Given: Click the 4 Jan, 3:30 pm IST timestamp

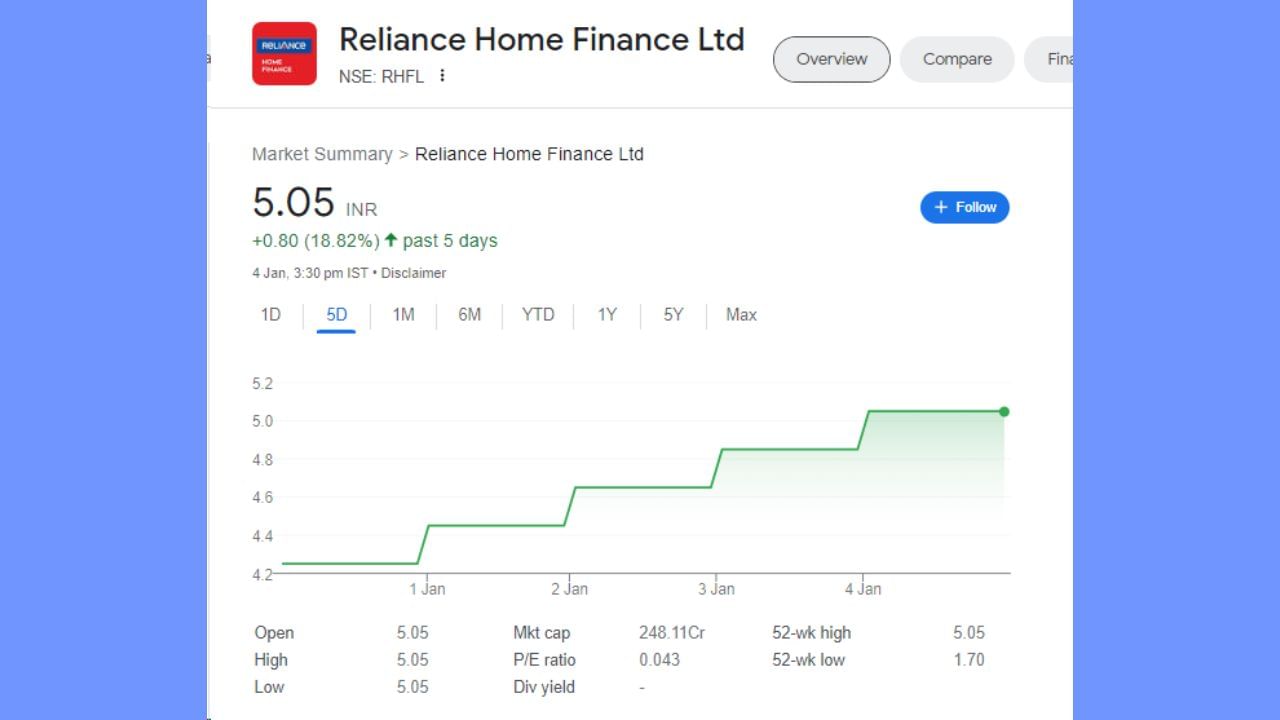Looking at the screenshot, I should click(x=310, y=273).
